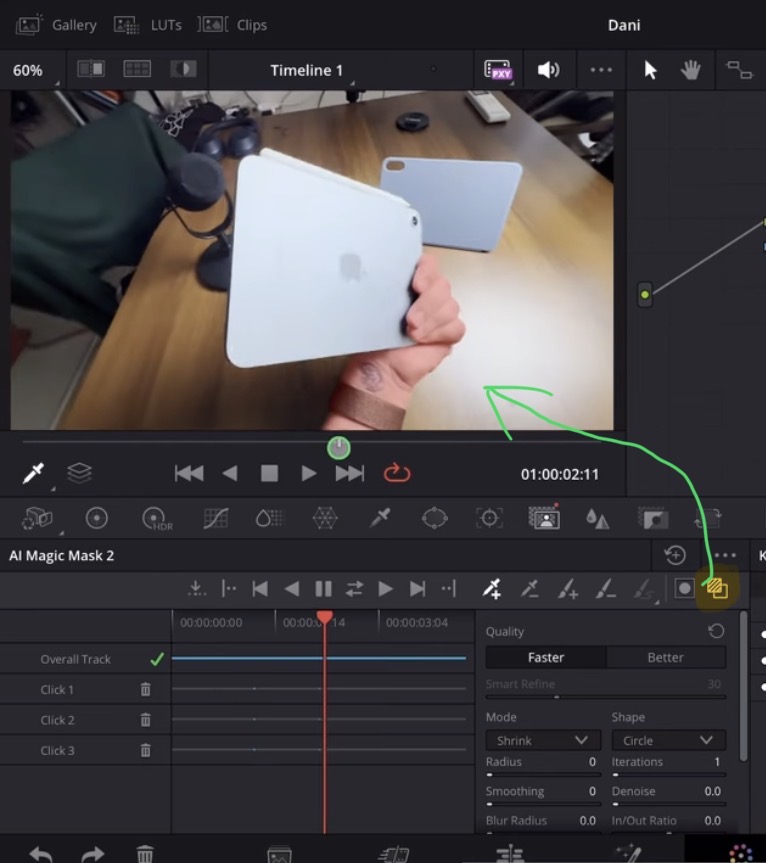The height and width of the screenshot is (863, 766).
Task: Play the clip forward in viewer
Action: (309, 473)
